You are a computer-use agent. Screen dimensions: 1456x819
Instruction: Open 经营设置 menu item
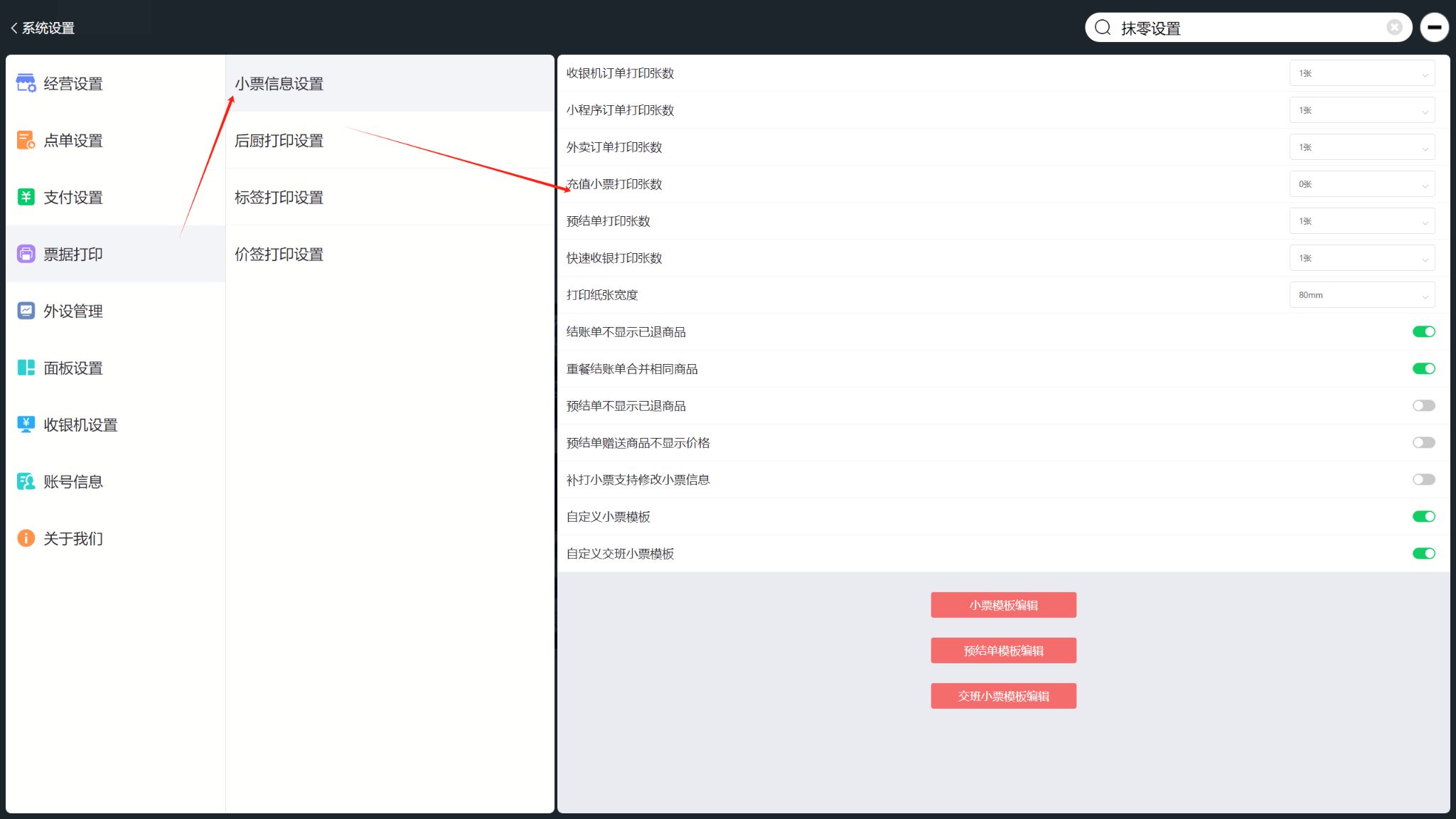[115, 83]
